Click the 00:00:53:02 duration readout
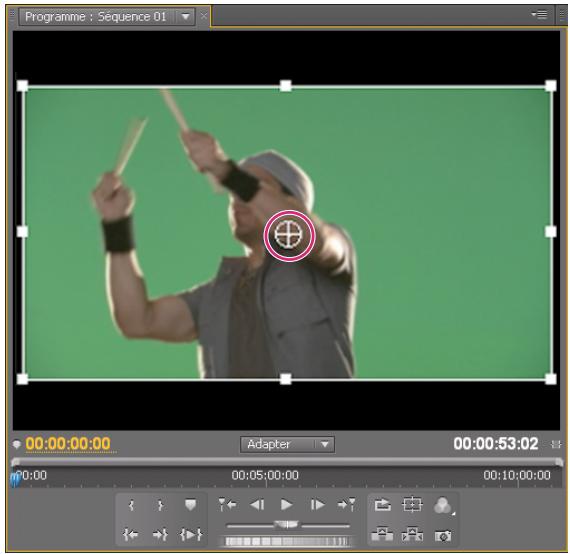This screenshot has height=554, width=570. 495,444
